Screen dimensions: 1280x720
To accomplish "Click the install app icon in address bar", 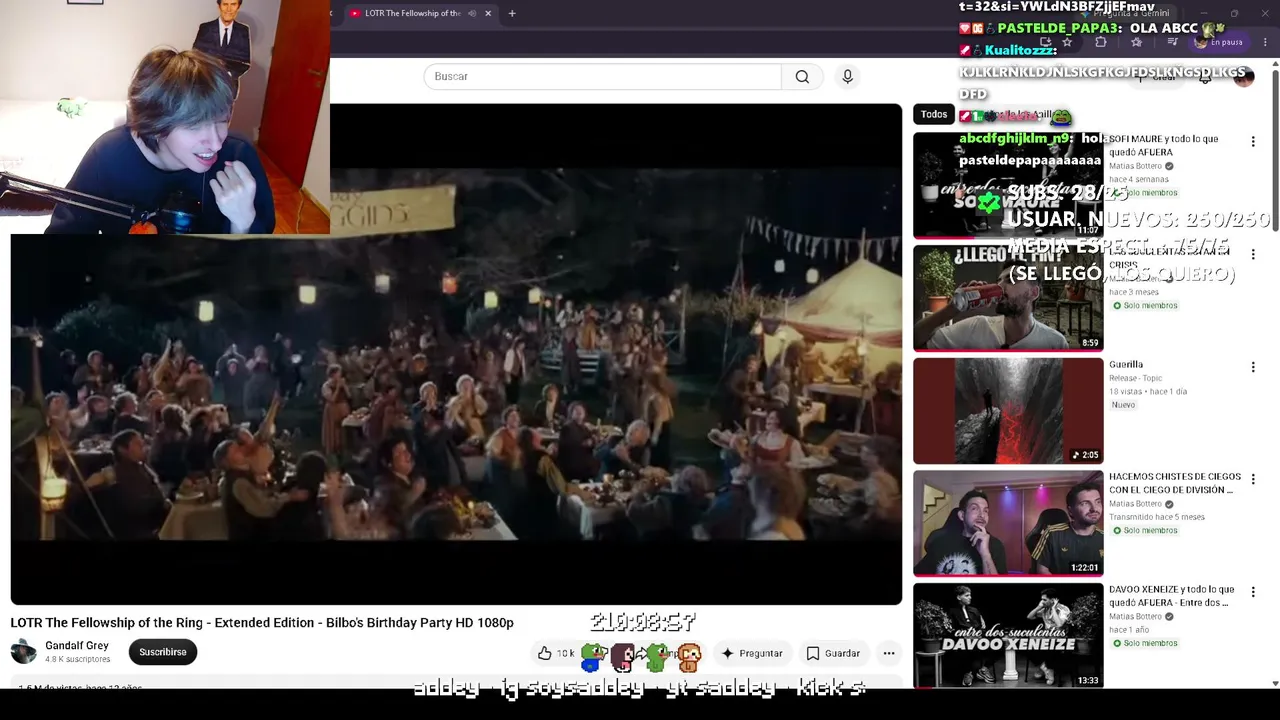I will pyautogui.click(x=1045, y=42).
